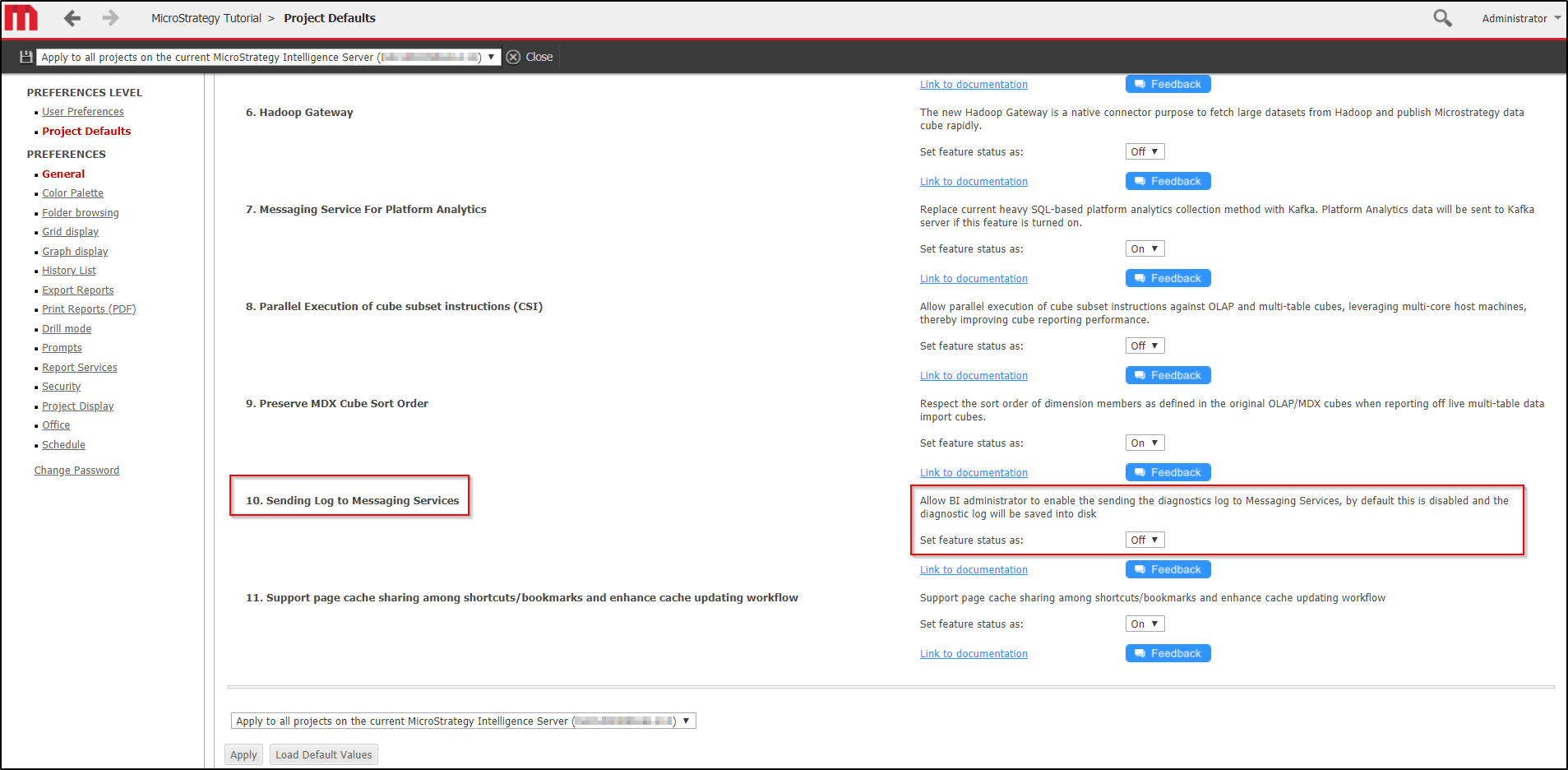Click Feedback button for Hadoop Gateway

[x=1168, y=181]
